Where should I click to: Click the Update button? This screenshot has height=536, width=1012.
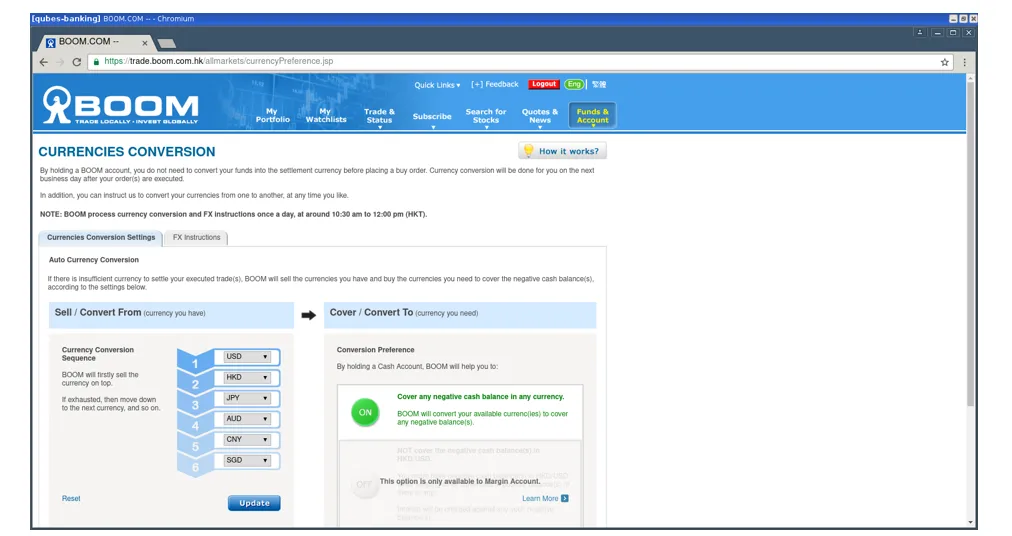[x=254, y=503]
